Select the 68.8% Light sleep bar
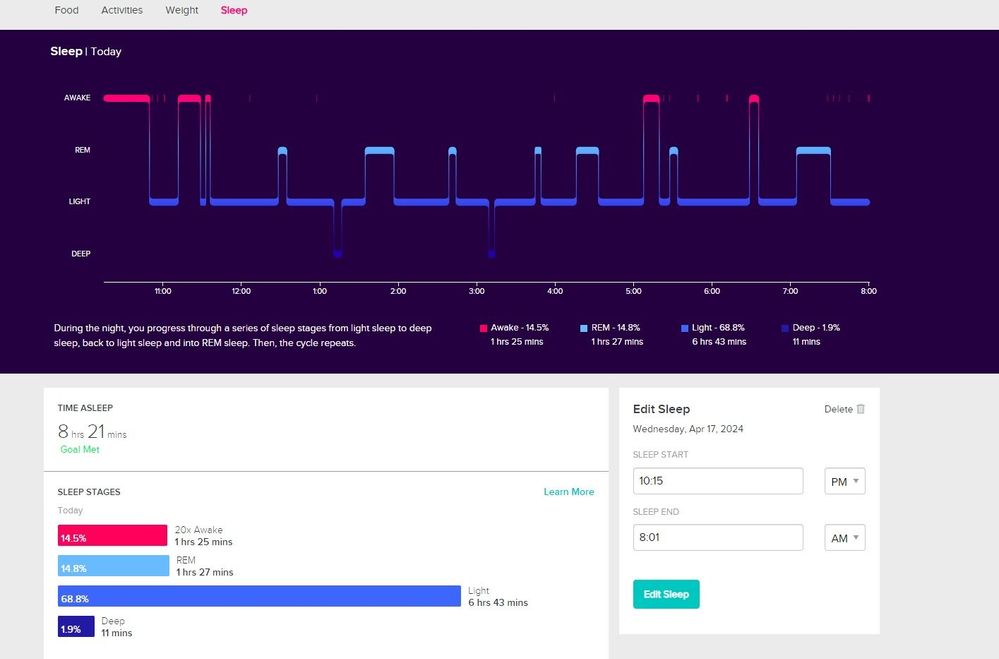The height and width of the screenshot is (659, 999). [x=259, y=597]
